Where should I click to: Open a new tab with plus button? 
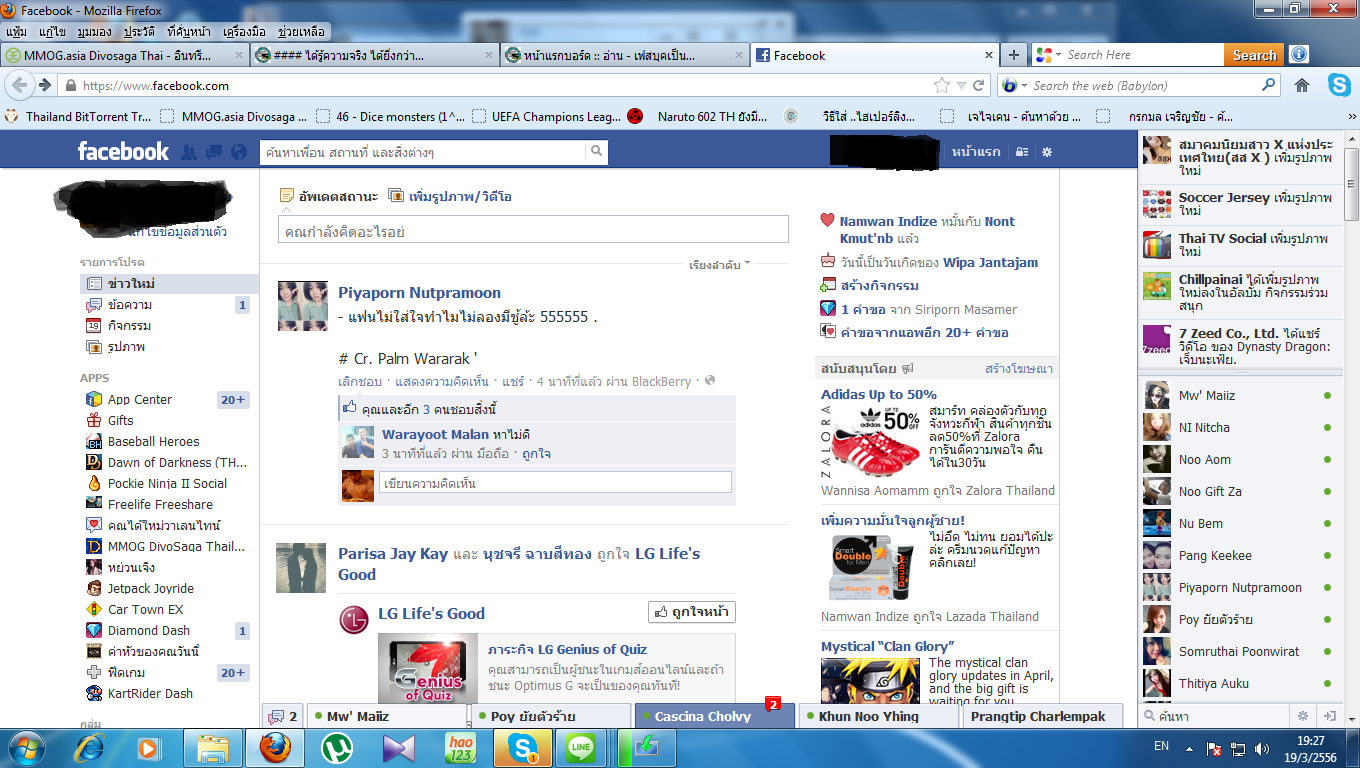click(x=1014, y=55)
